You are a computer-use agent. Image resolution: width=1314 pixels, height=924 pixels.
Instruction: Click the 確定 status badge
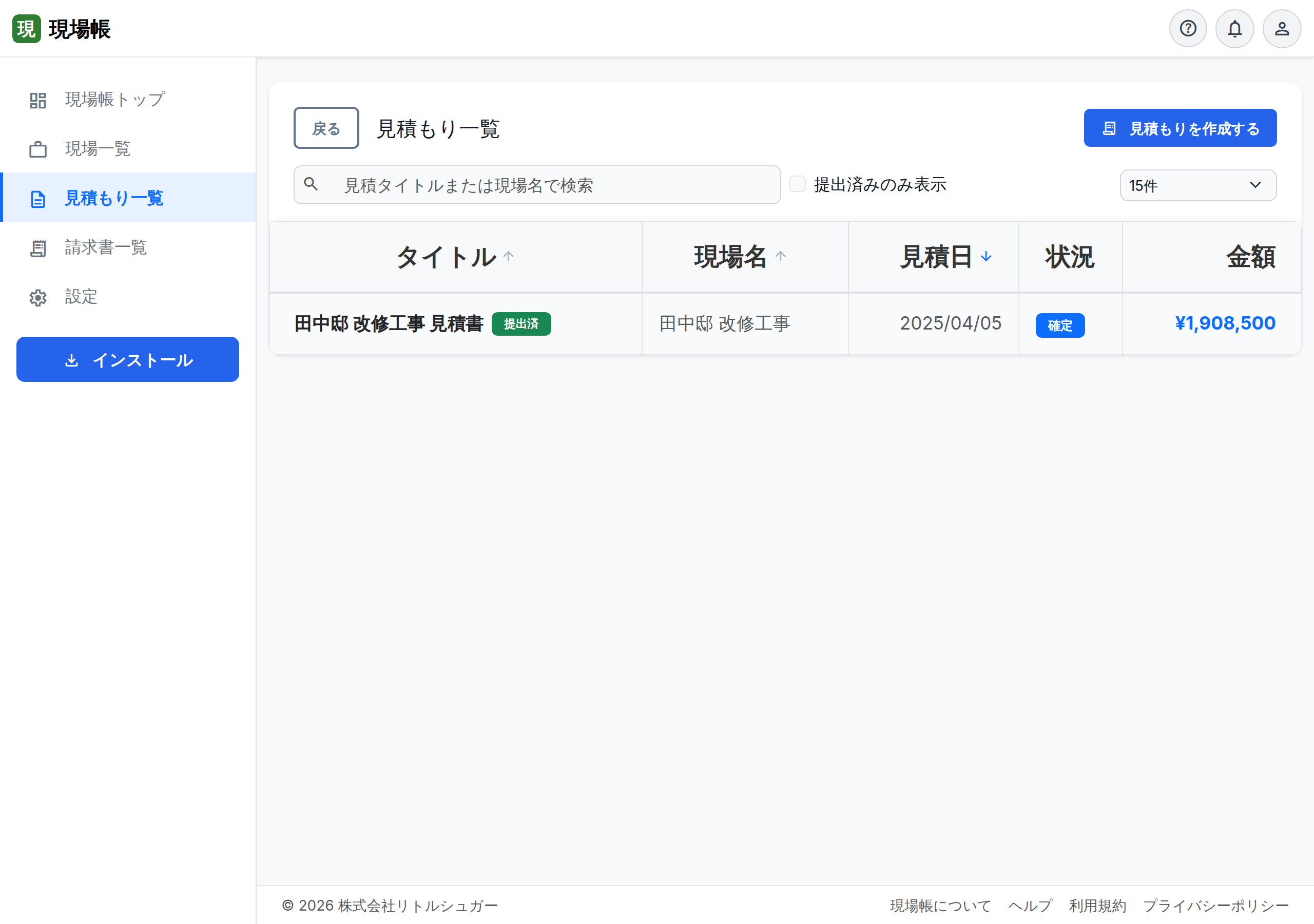click(1060, 325)
